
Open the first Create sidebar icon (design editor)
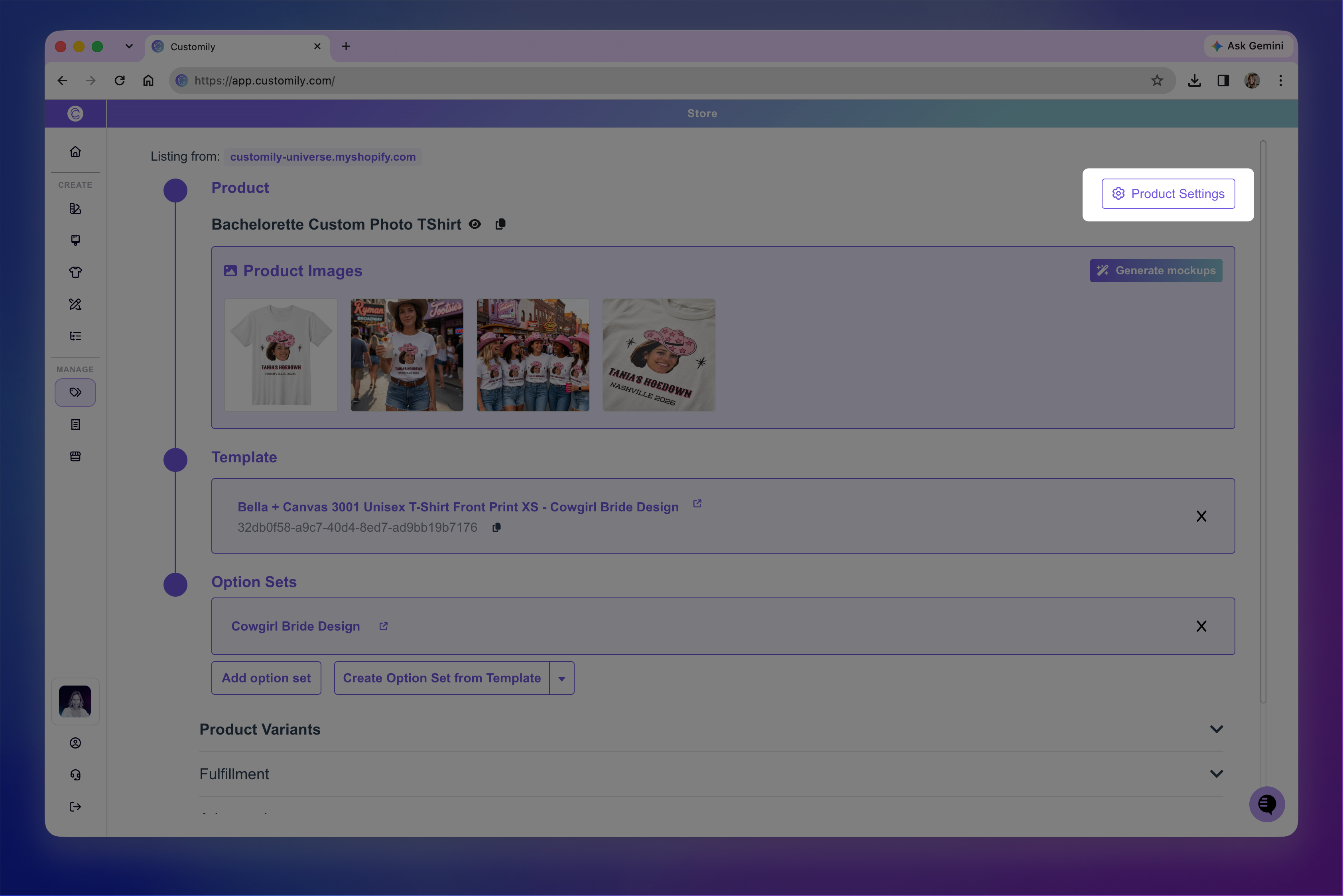75,208
